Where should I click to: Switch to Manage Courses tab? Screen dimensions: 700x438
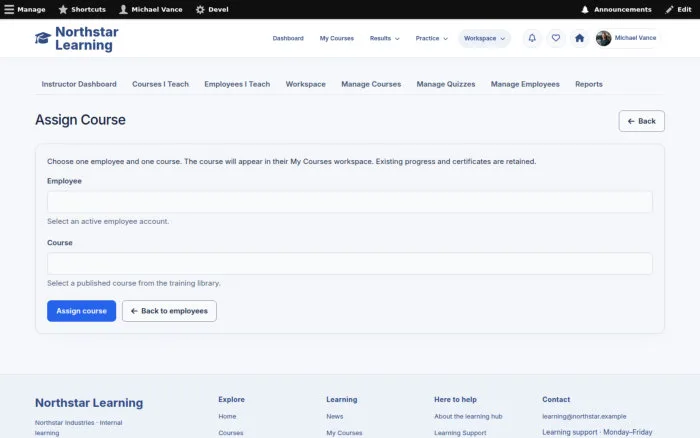click(371, 84)
